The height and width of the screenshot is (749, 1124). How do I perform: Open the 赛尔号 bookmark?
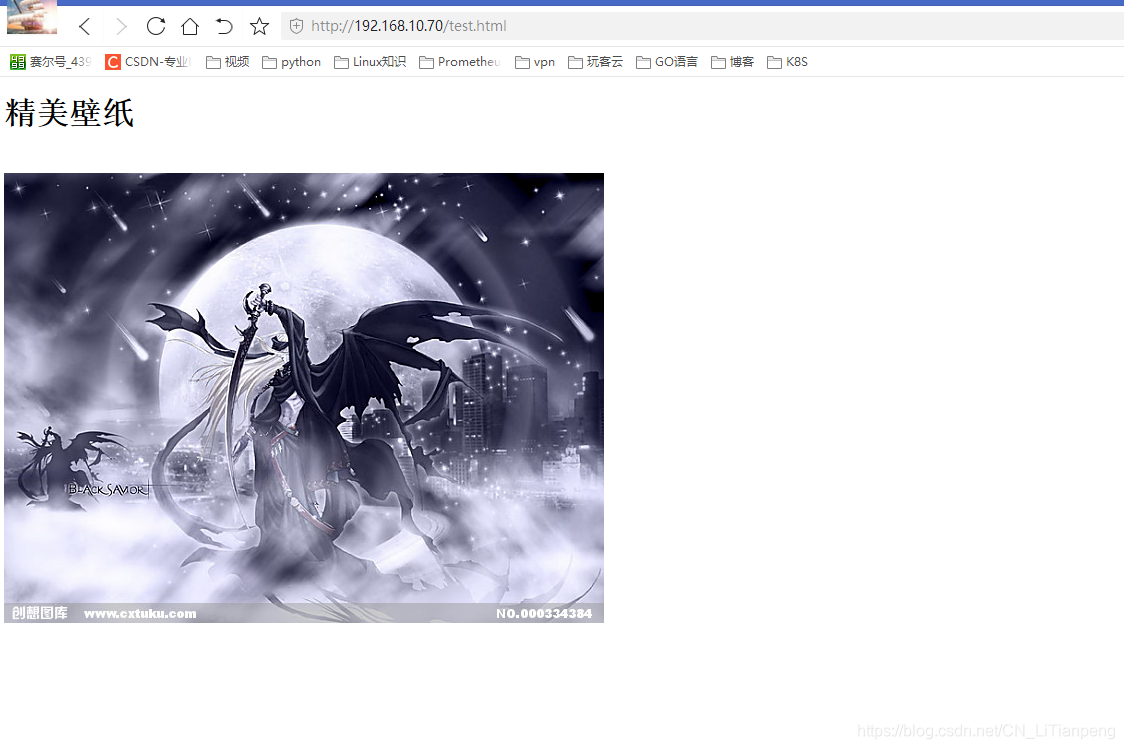[51, 62]
